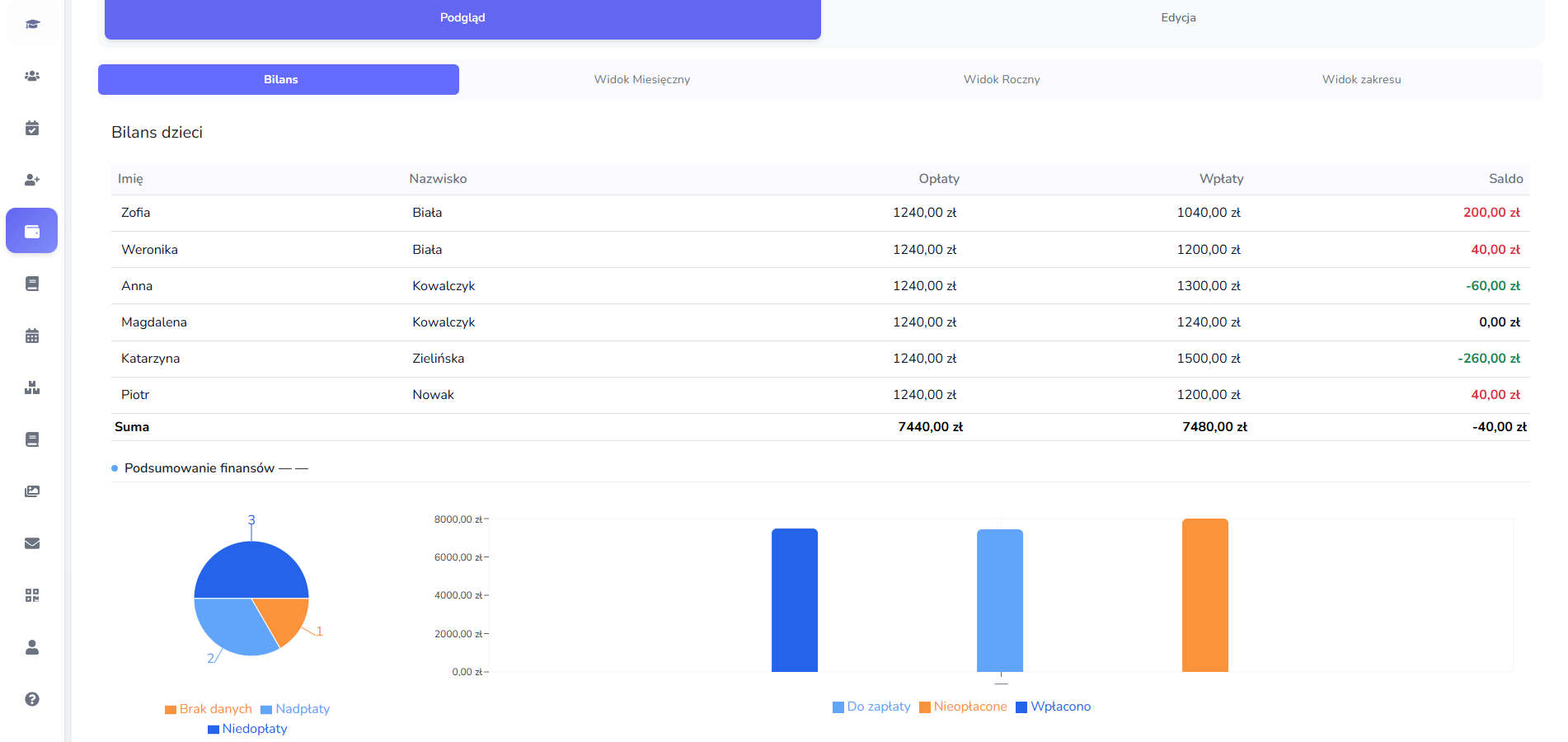Toggle Nadpłaty in the pie chart legend
Viewport: 1568px width, 742px height.
click(x=295, y=709)
